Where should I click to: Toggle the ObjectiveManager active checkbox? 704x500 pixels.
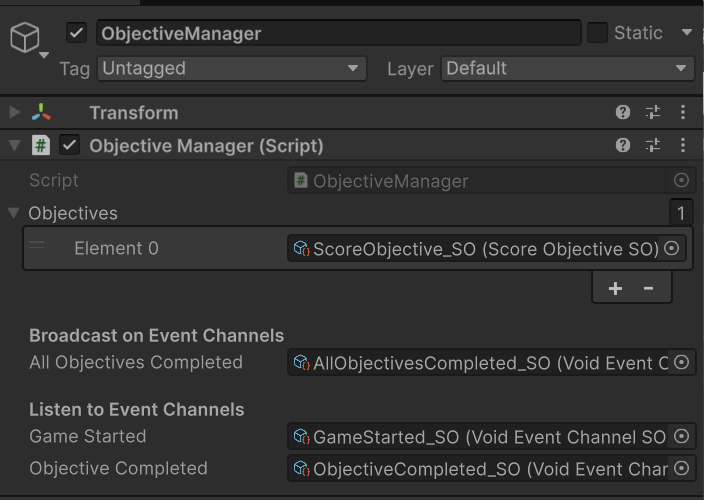(x=76, y=33)
